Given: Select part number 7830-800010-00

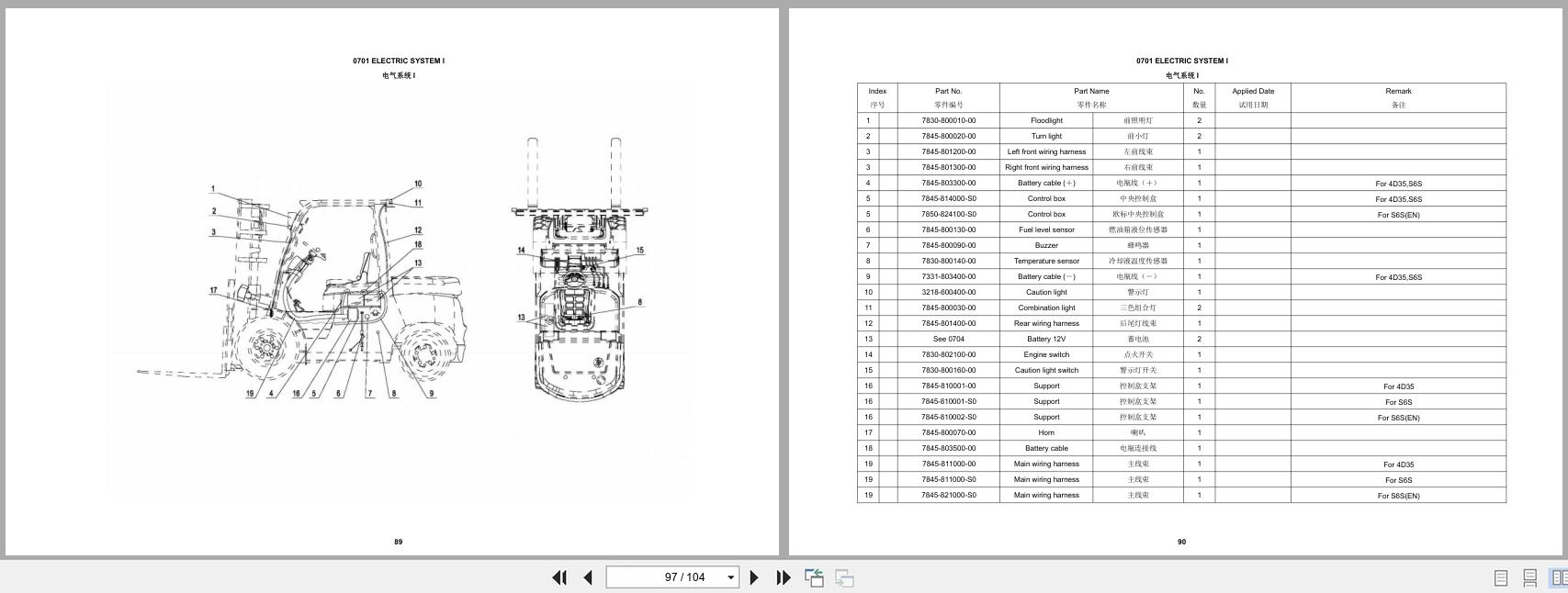Looking at the screenshot, I should coord(949,120).
